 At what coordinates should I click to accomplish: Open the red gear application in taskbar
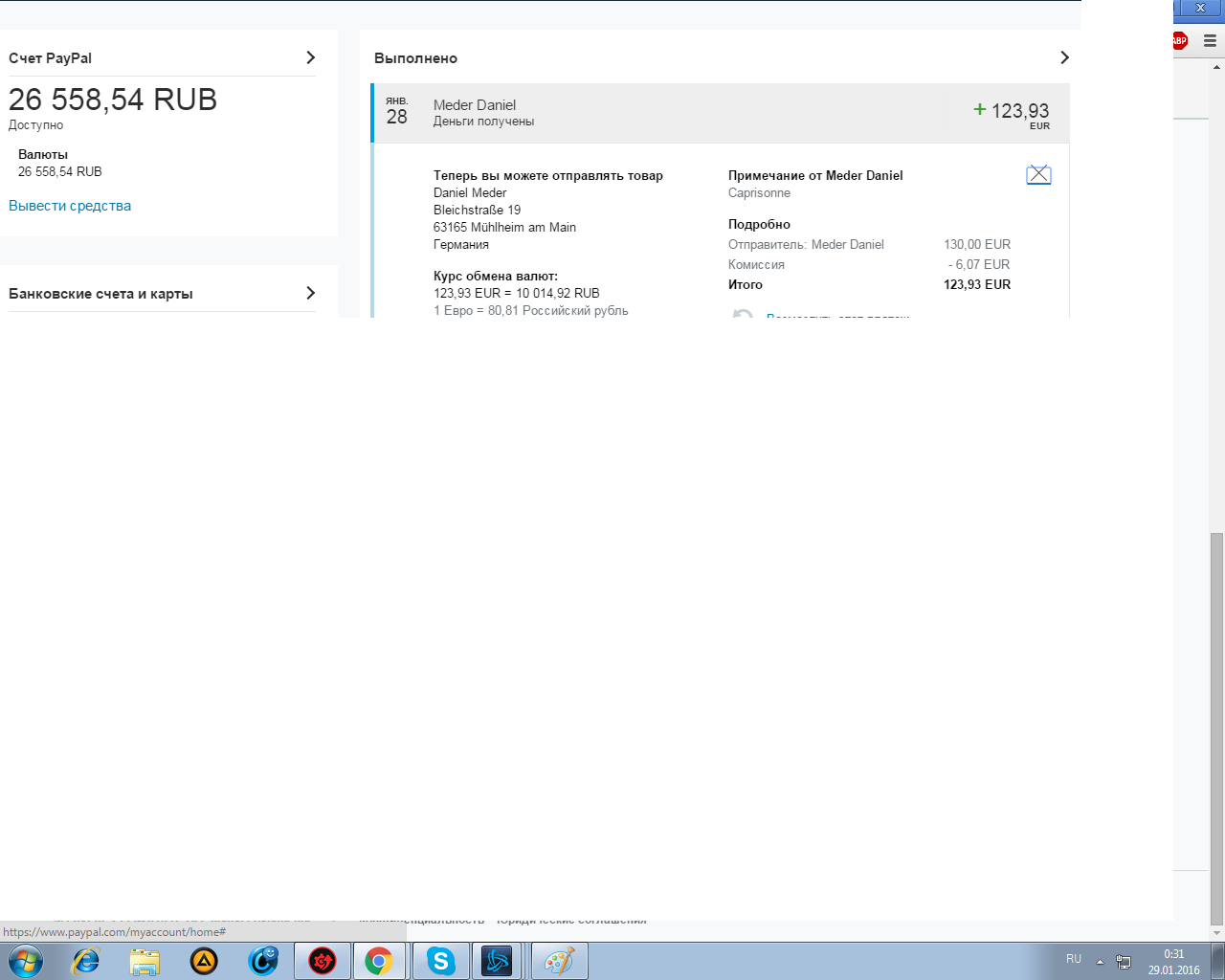(323, 961)
